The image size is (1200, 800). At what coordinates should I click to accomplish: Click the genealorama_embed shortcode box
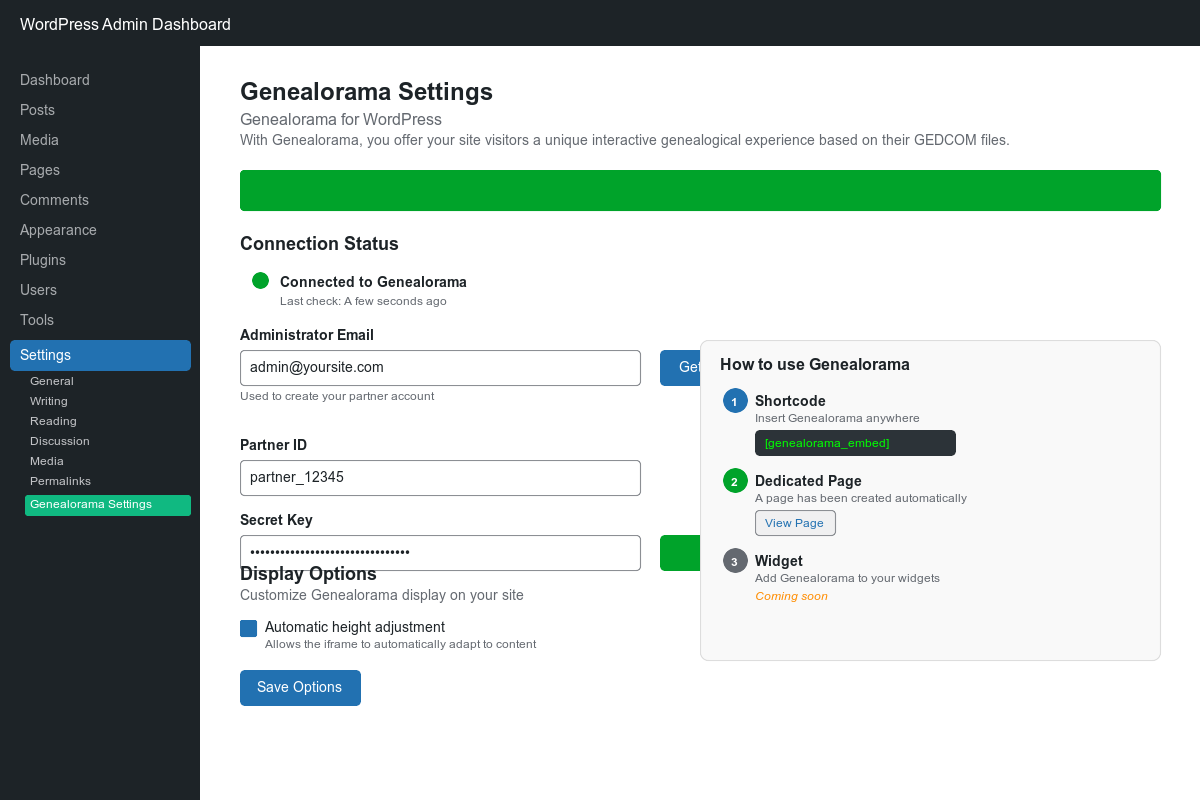coord(855,443)
